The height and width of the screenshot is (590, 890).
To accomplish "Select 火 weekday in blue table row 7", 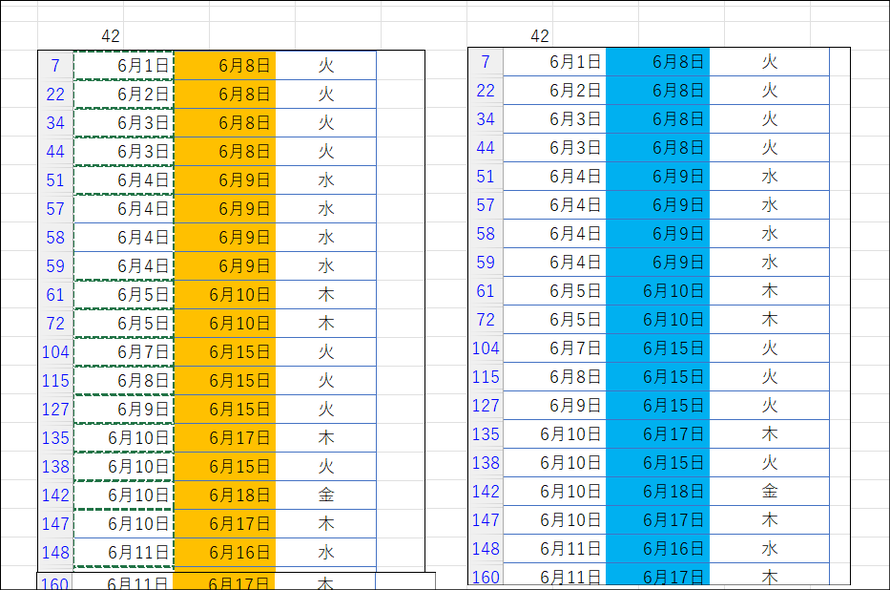I will pos(770,62).
